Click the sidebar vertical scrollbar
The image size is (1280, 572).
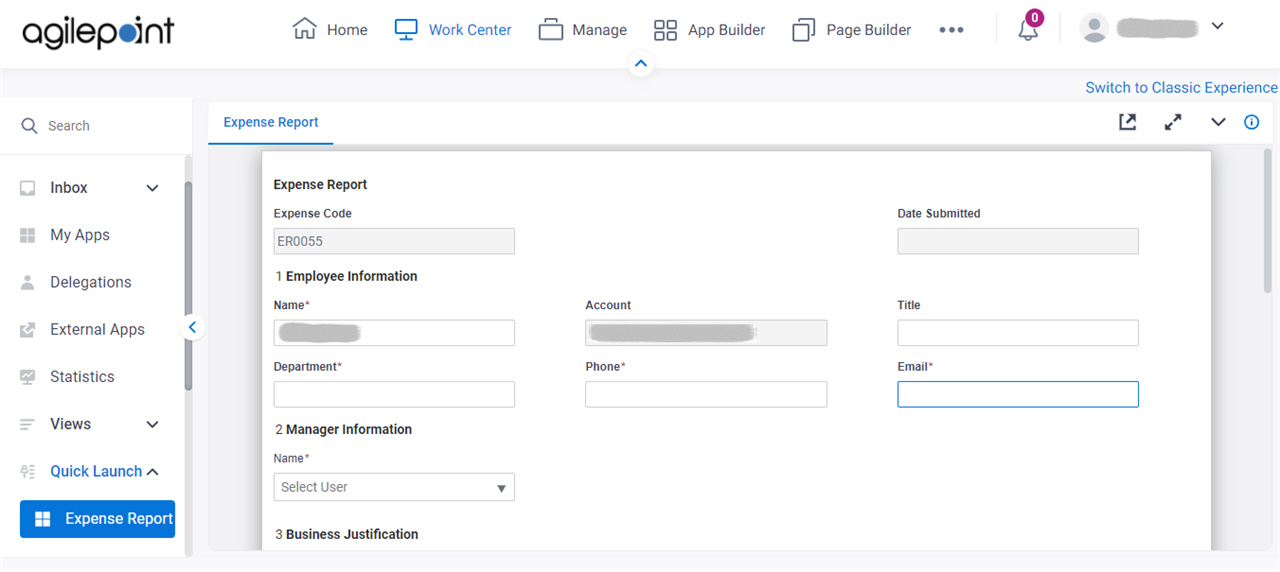coord(188,285)
